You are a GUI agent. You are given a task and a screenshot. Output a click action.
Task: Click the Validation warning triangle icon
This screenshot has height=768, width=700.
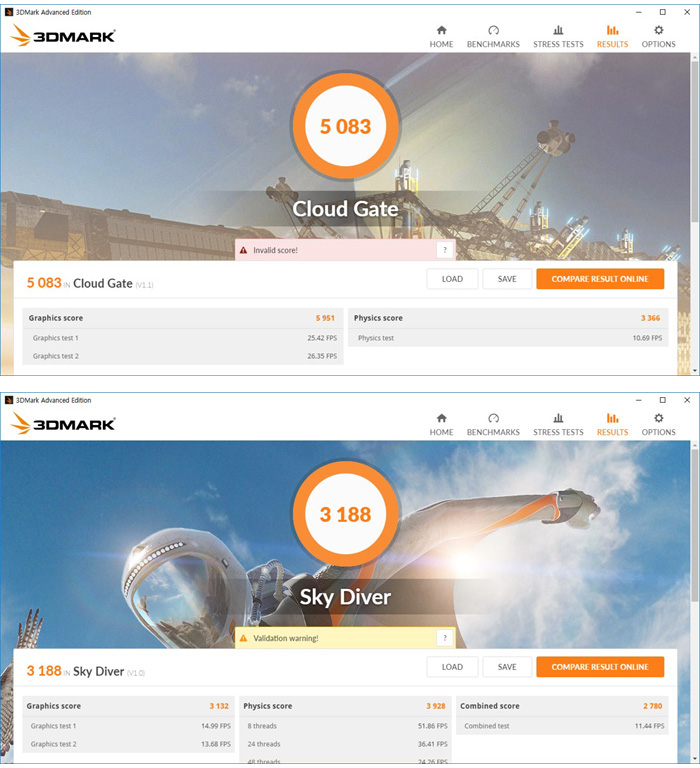(x=243, y=638)
